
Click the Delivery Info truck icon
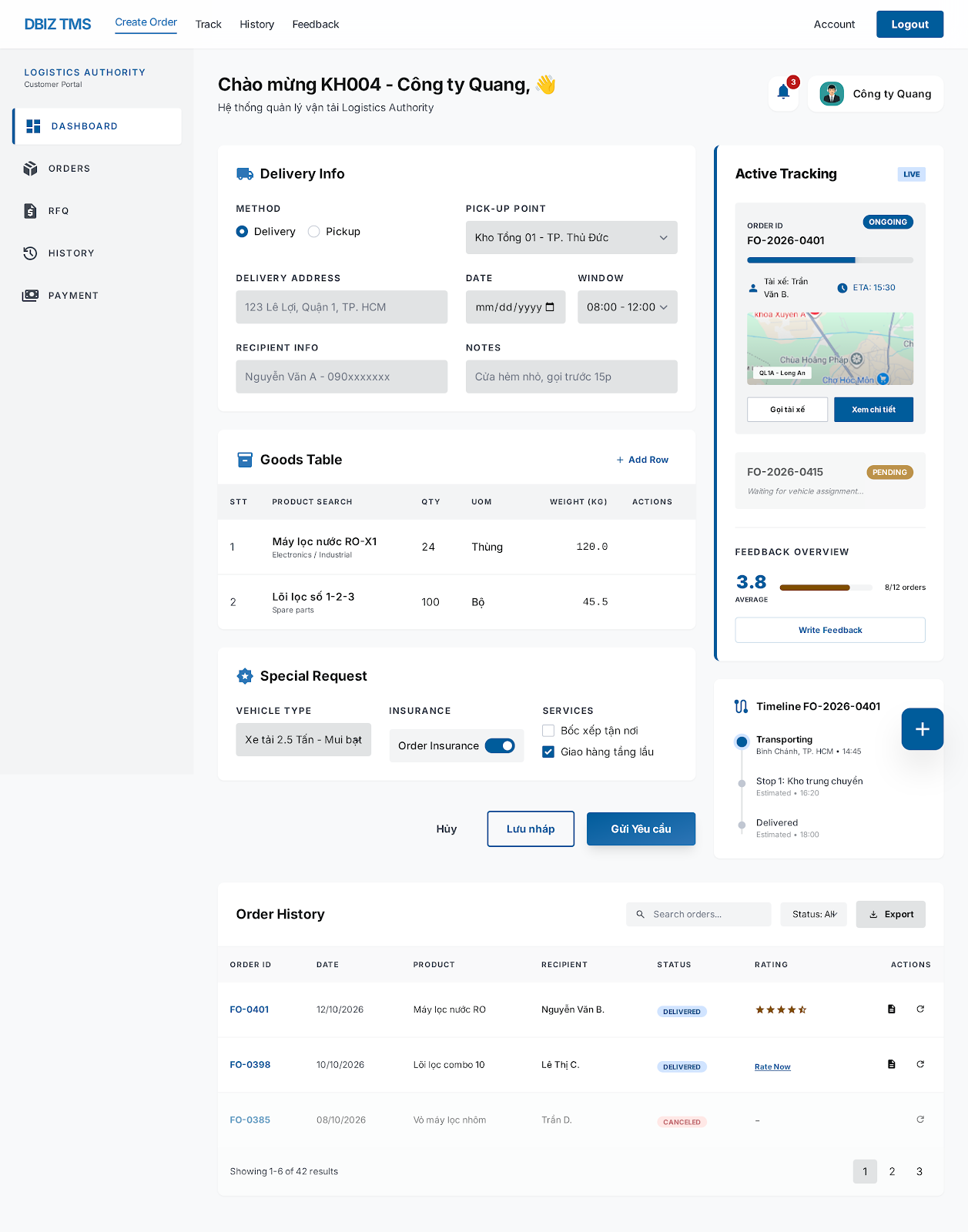pos(245,174)
